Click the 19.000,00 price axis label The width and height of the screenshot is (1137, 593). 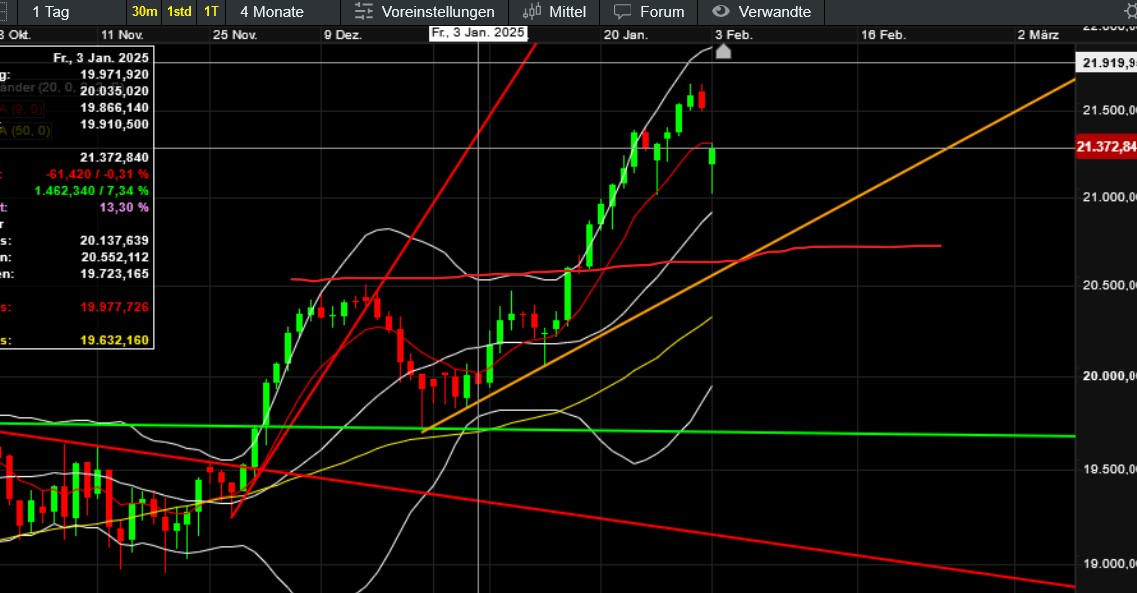coord(1109,564)
